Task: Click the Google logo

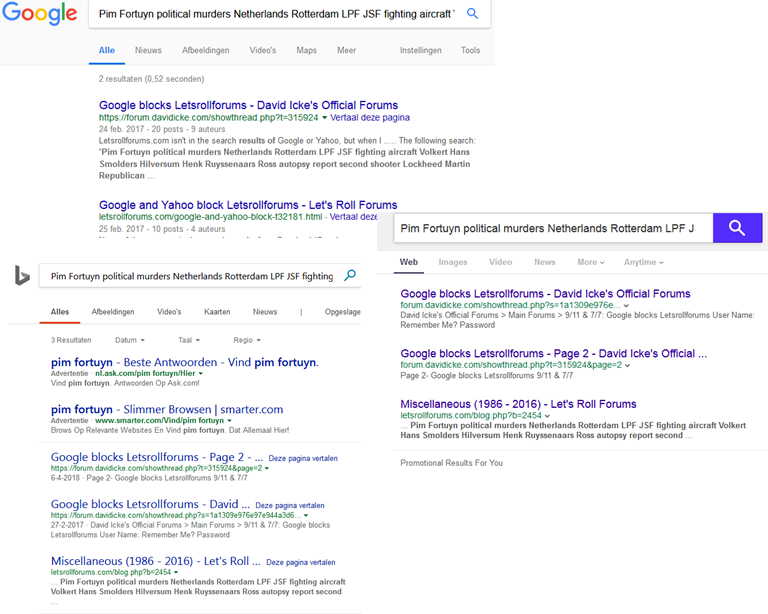Action: pos(40,13)
